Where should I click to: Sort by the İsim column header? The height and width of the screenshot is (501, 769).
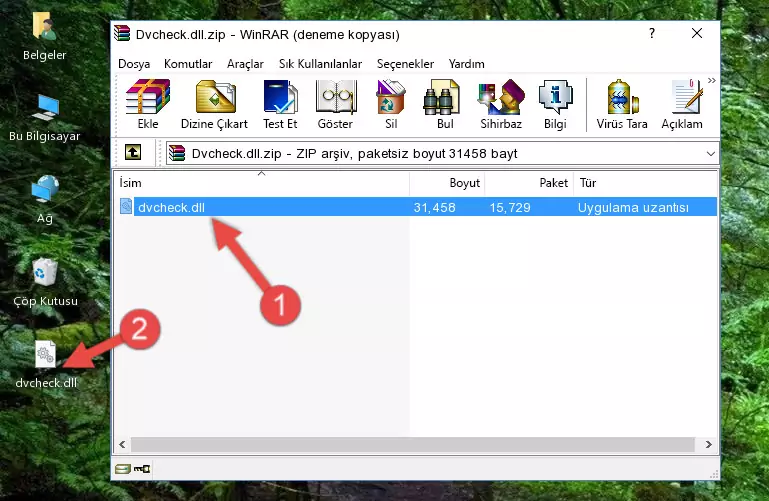coord(262,183)
